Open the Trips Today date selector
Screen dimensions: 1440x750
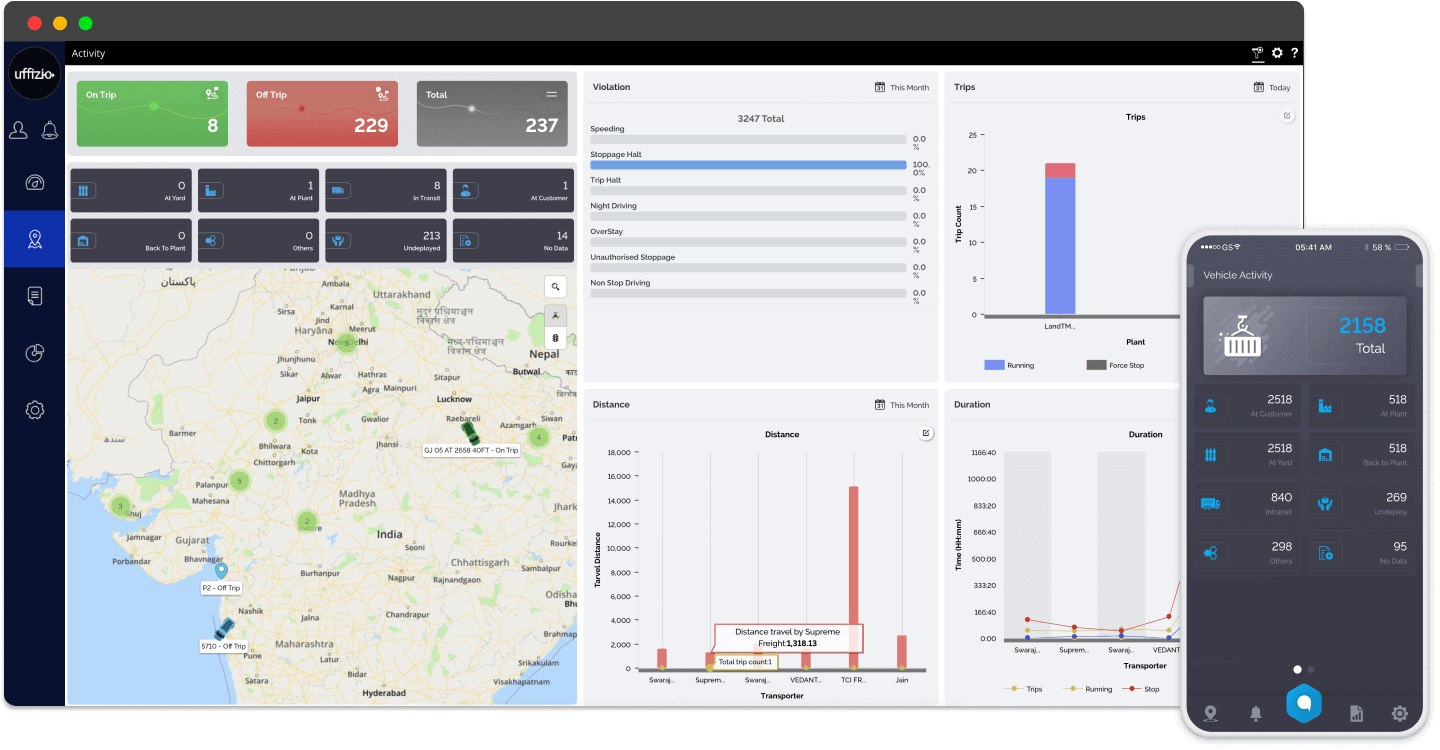click(x=1272, y=88)
